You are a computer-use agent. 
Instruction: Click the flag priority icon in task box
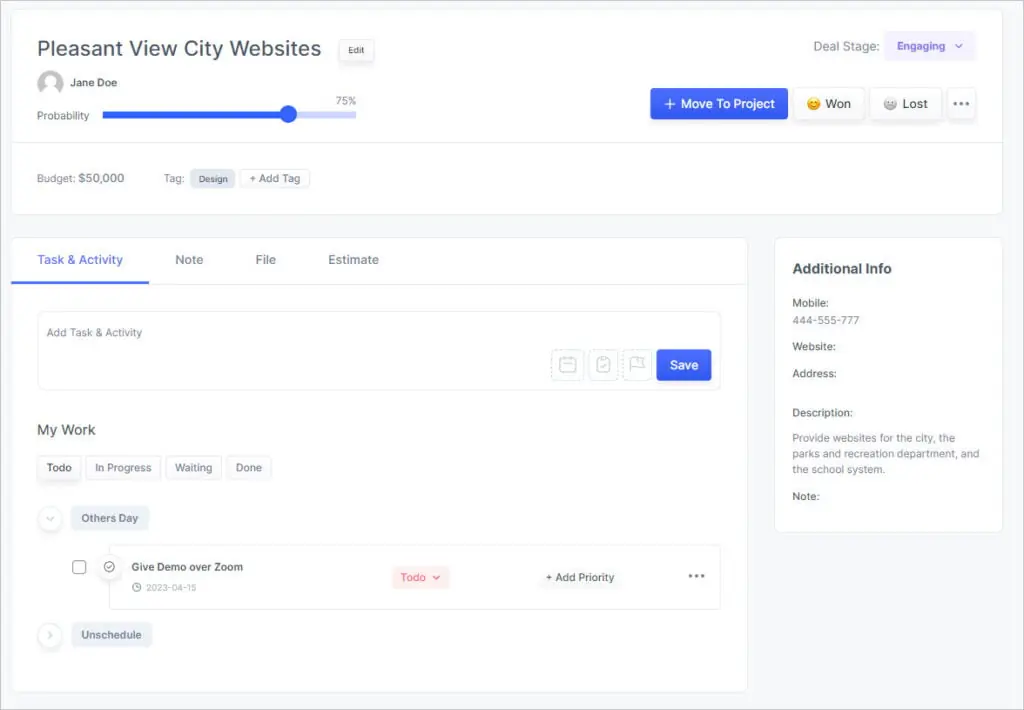pyautogui.click(x=637, y=365)
